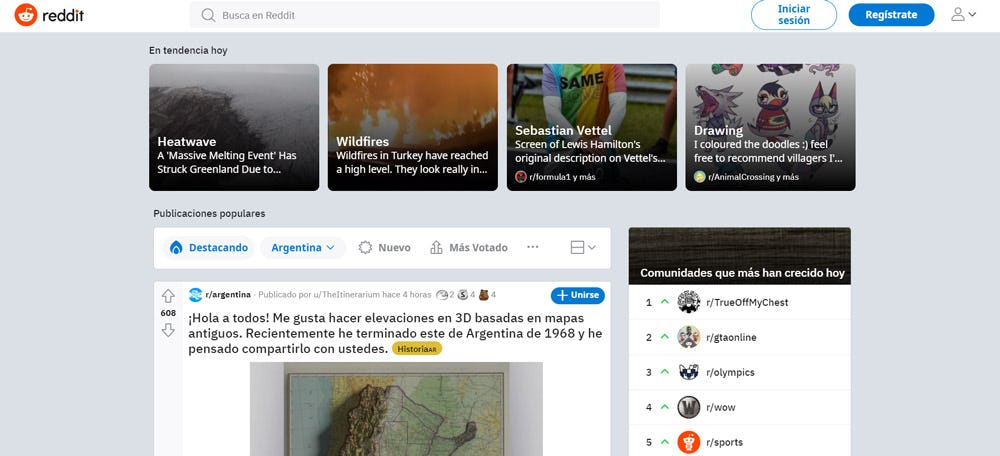Open the three-dots more sorting options

[533, 247]
